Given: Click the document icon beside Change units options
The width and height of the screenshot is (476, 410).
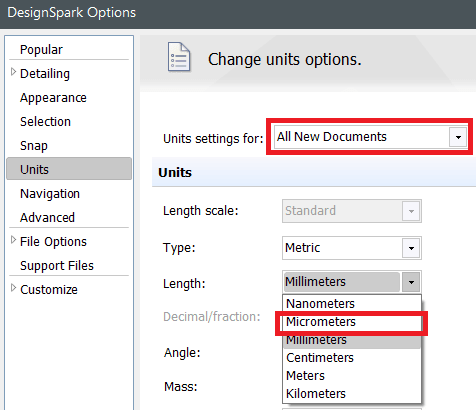Looking at the screenshot, I should coord(179,57).
